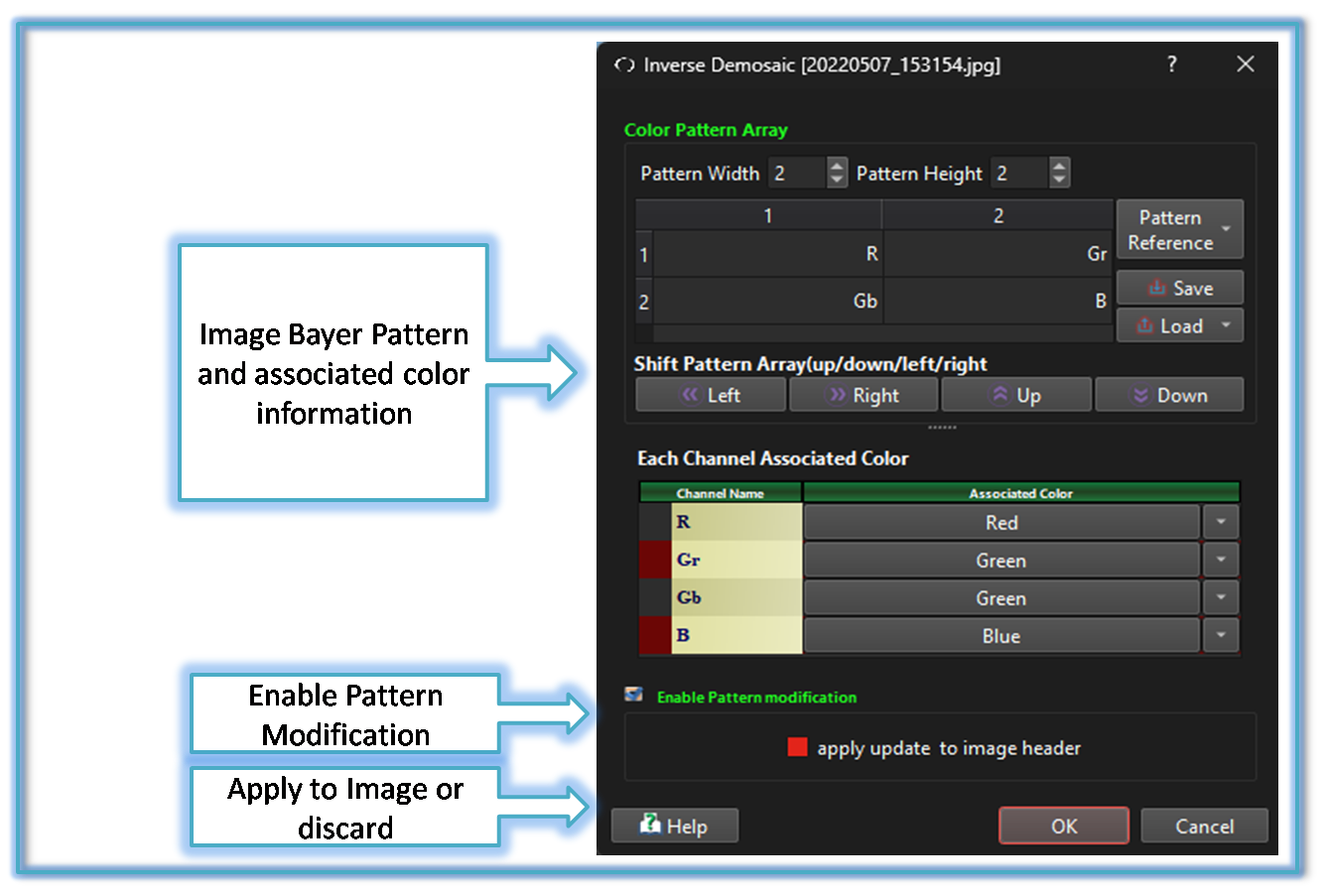Select the Gb cell in pattern table
The image size is (1327, 896).
click(768, 301)
